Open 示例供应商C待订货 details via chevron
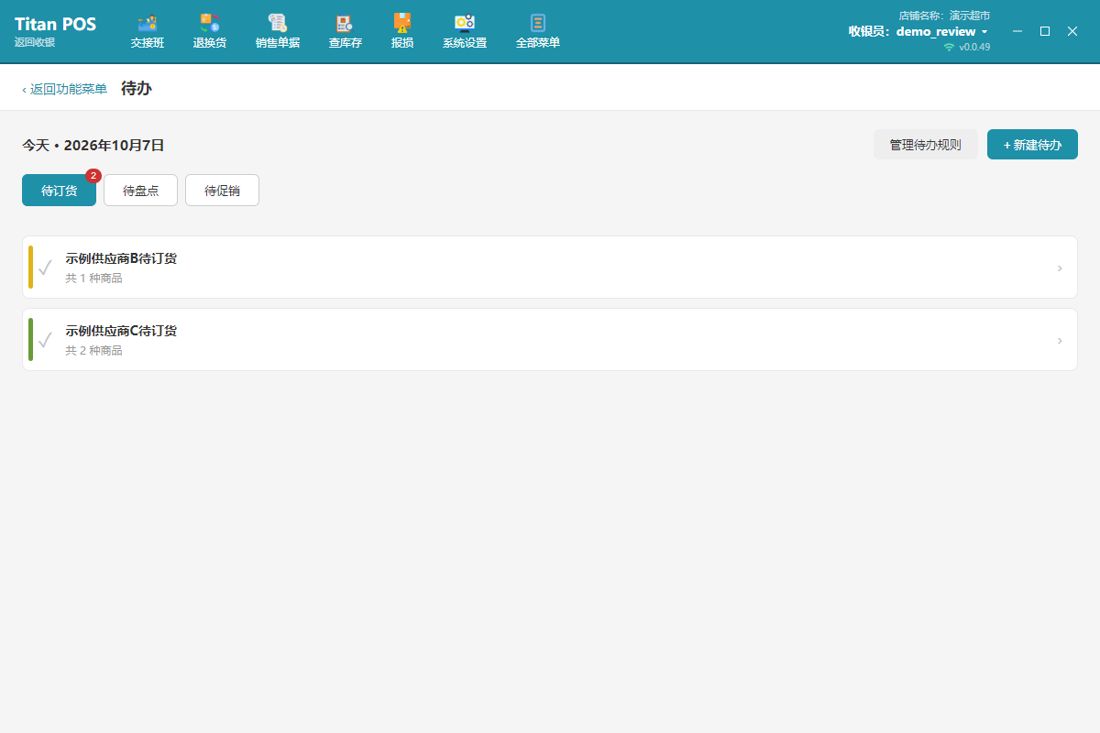 click(1059, 340)
